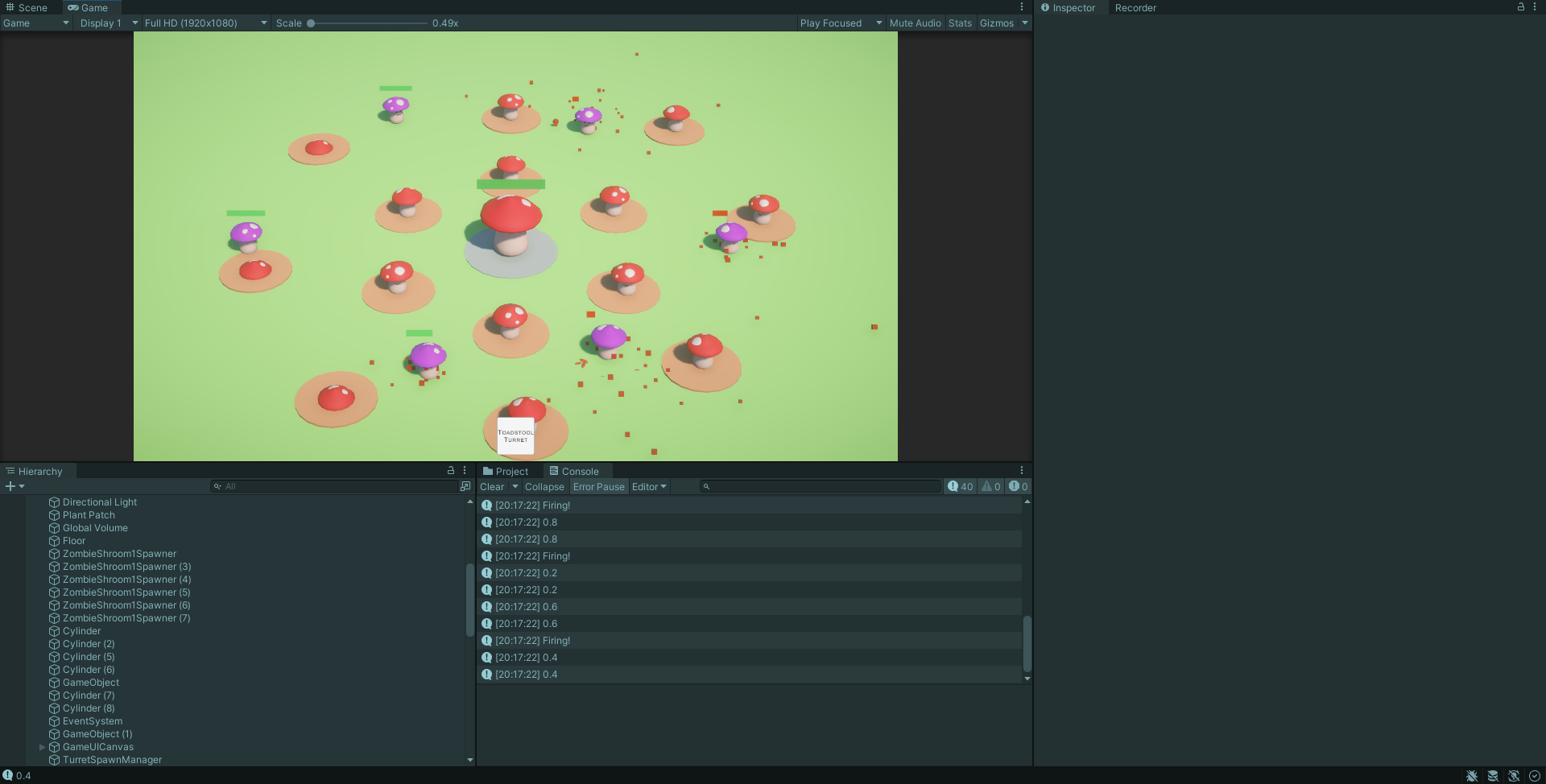The width and height of the screenshot is (1546, 784).
Task: Toggle Error Pause in the Console
Action: click(x=598, y=486)
